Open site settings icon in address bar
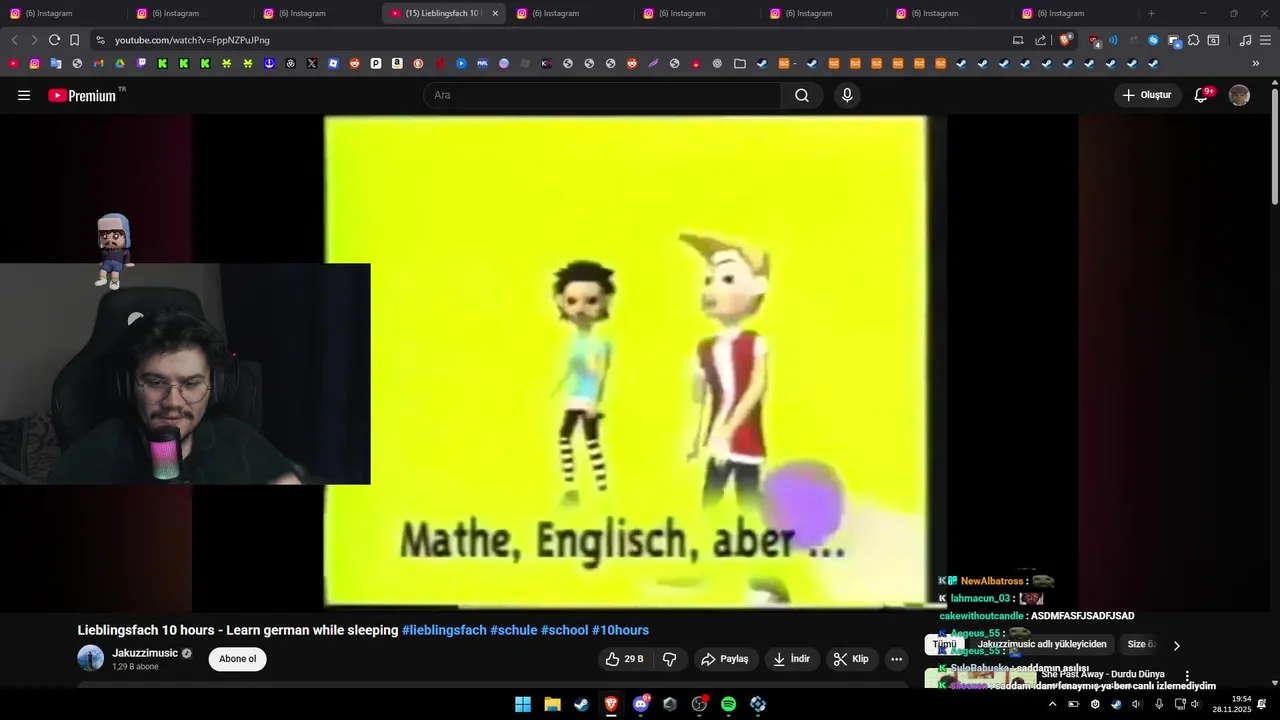This screenshot has width=1280, height=720. [x=100, y=40]
